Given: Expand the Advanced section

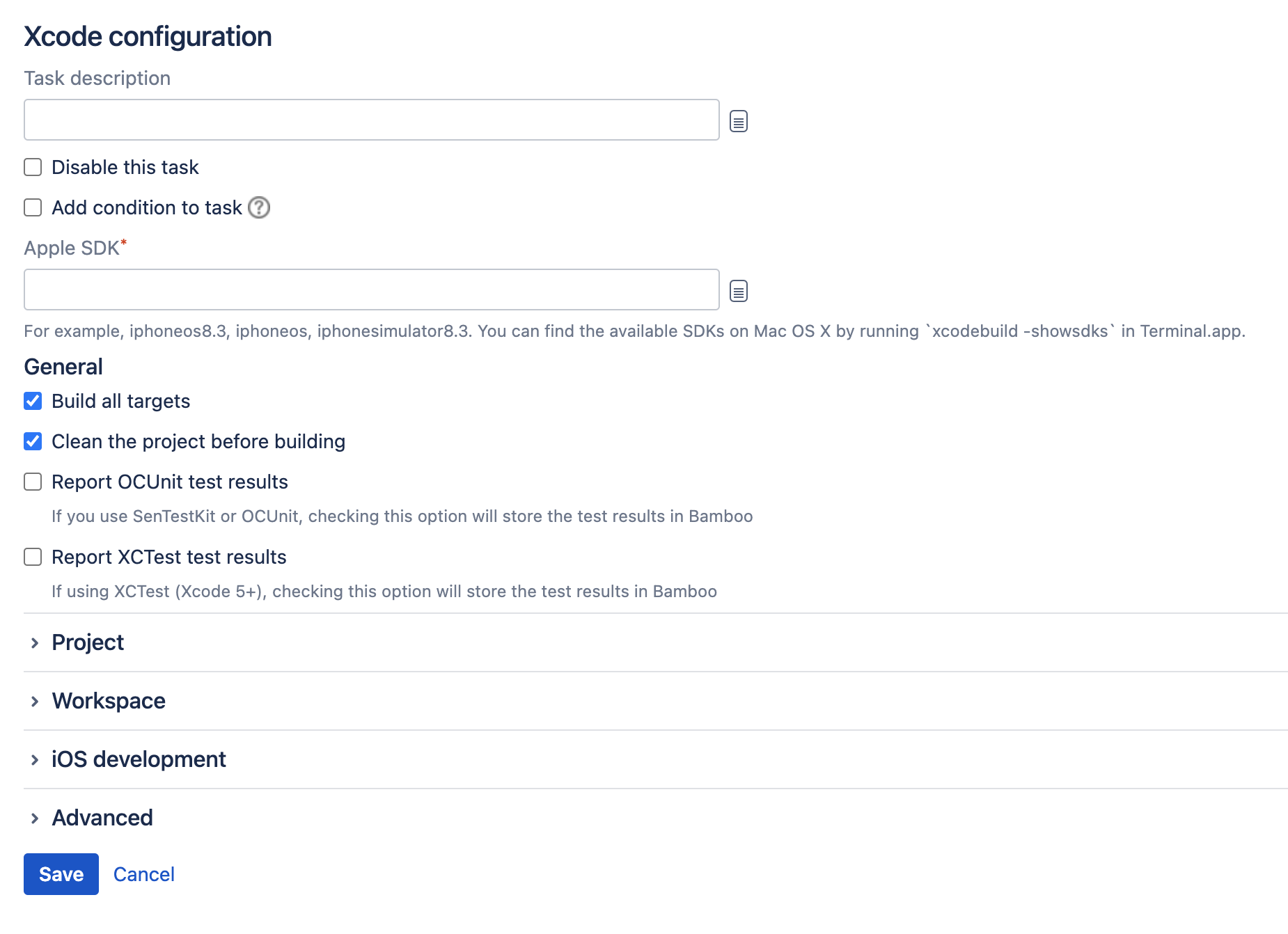Looking at the screenshot, I should coord(102,818).
